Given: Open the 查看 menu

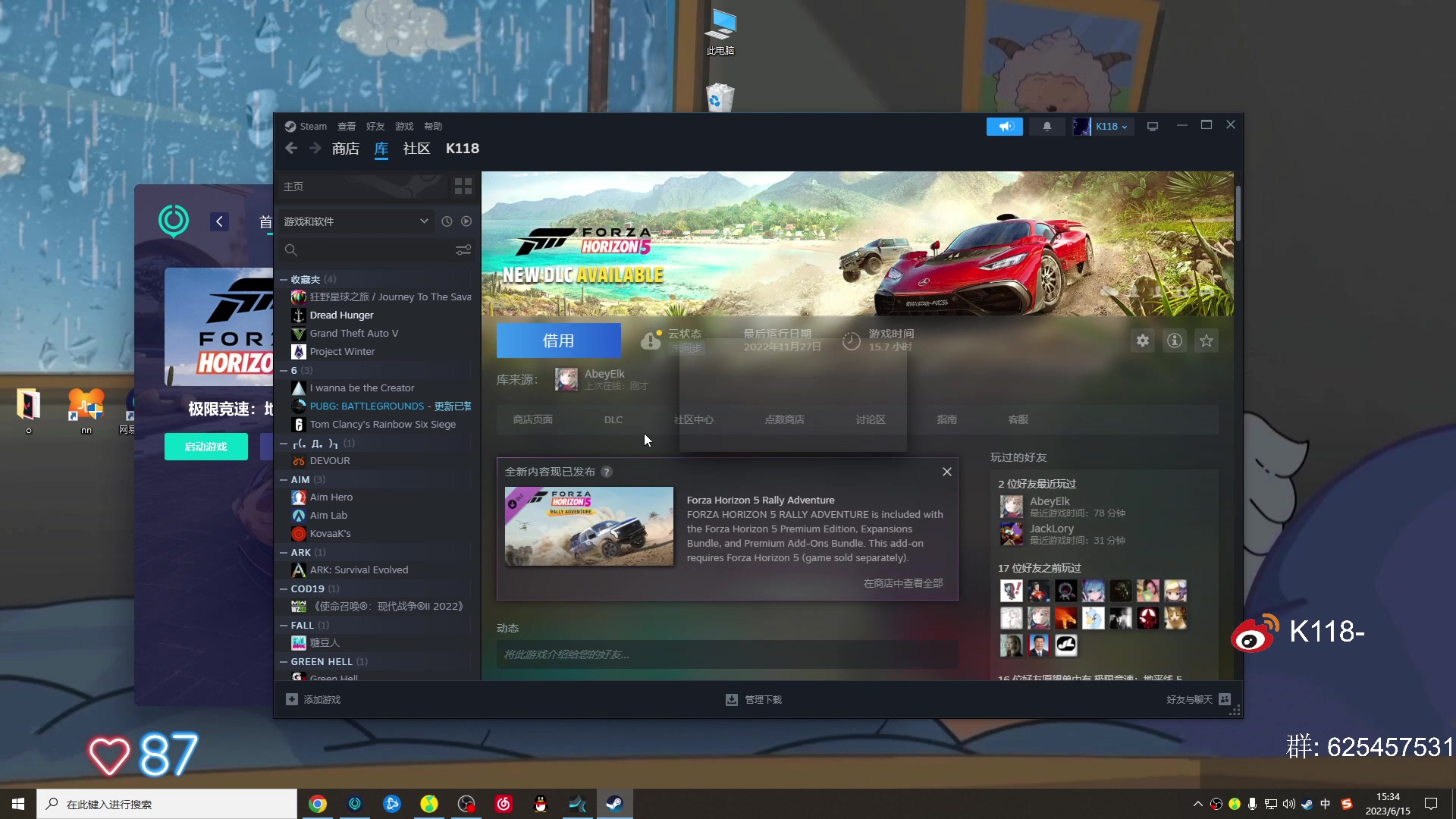Looking at the screenshot, I should 347,127.
